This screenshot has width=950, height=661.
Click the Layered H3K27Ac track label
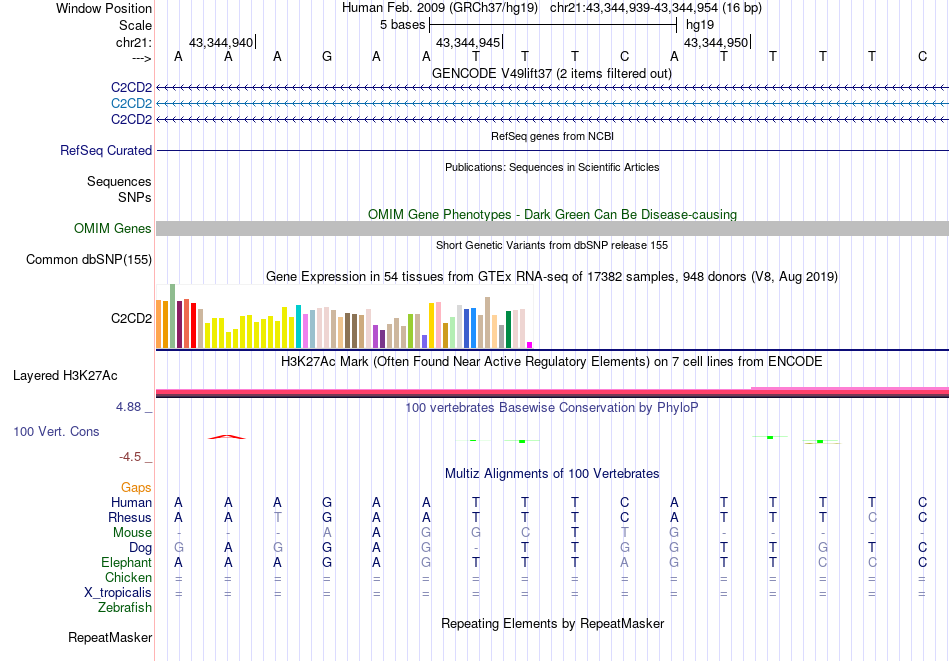65,376
